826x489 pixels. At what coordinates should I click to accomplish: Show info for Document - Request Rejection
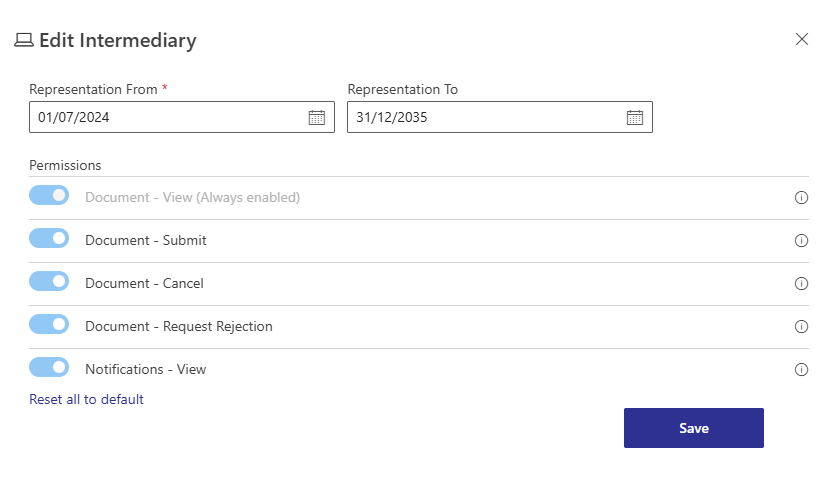tap(801, 327)
